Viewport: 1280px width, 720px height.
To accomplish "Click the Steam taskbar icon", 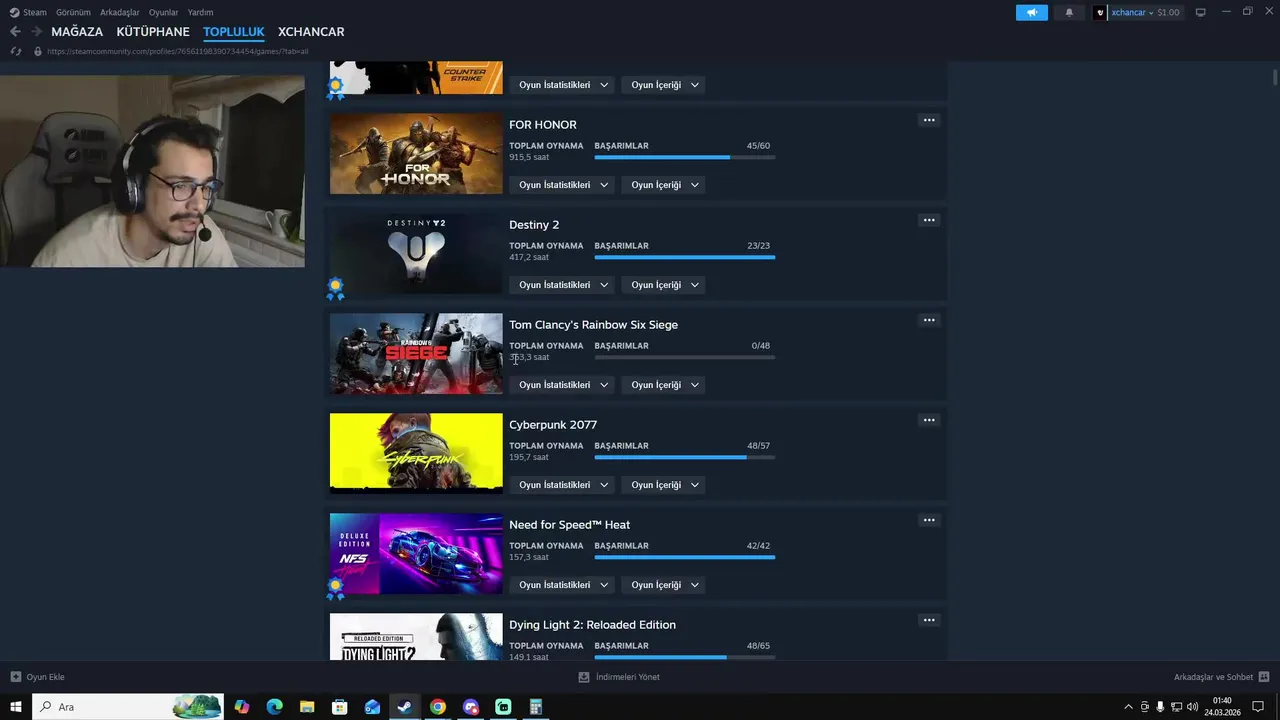I will tap(405, 707).
